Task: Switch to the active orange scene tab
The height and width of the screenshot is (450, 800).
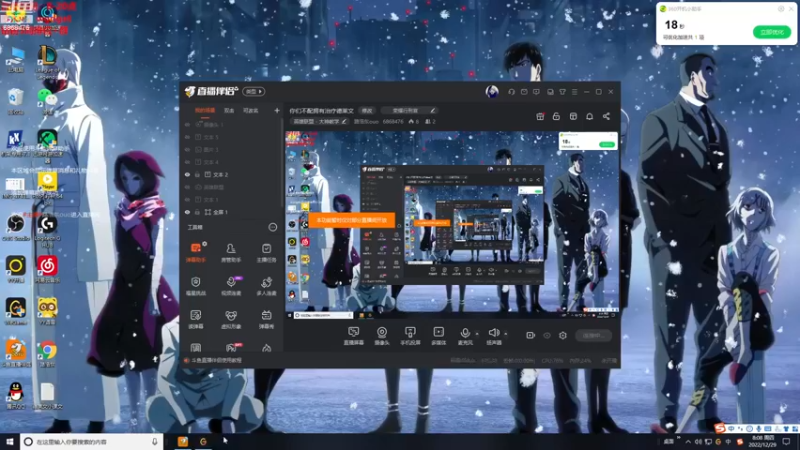Action: (x=205, y=110)
